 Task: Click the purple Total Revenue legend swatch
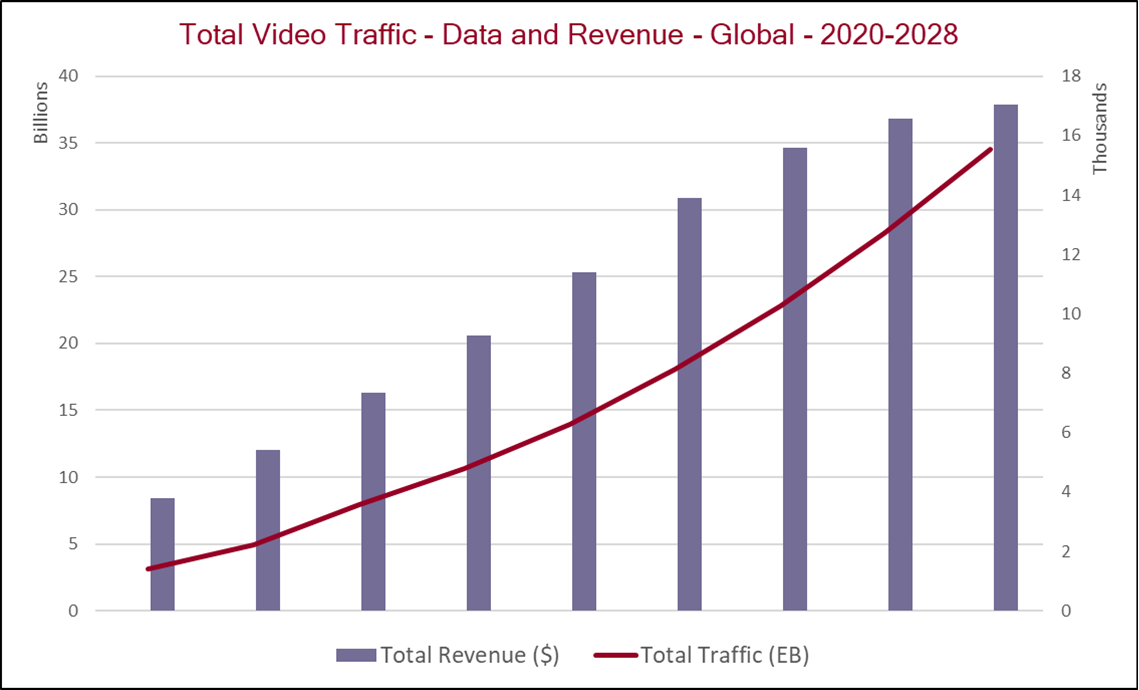(x=355, y=655)
